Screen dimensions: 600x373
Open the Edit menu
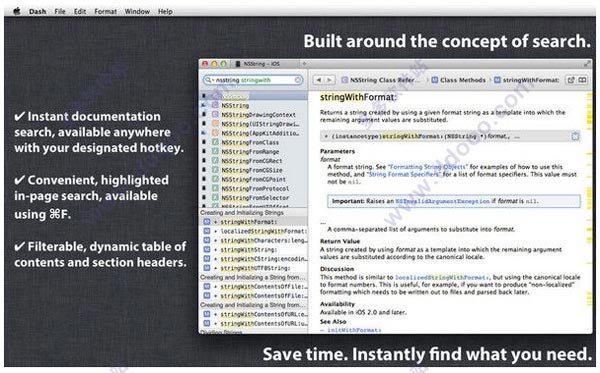click(x=80, y=11)
